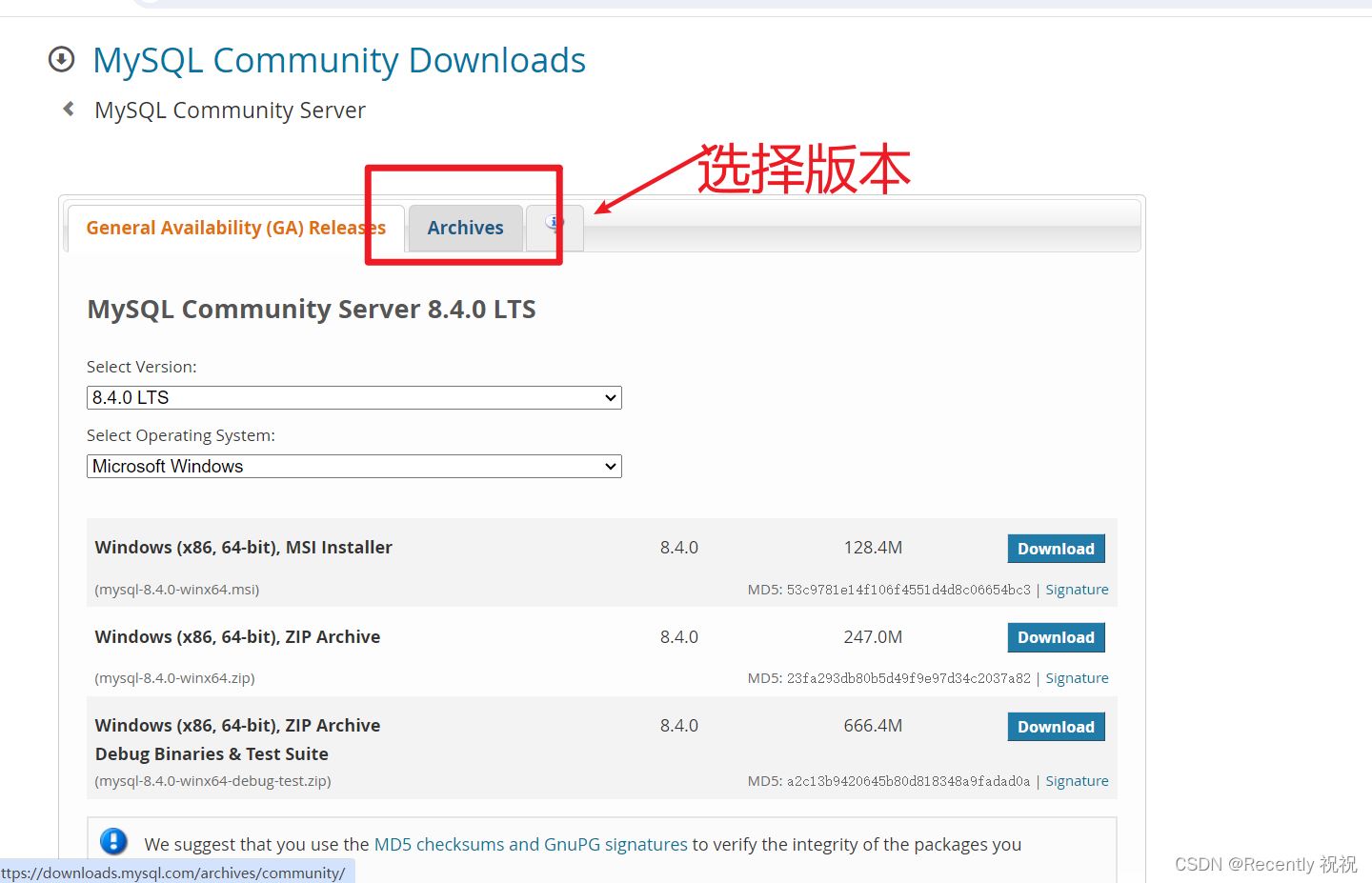
Task: Click the download circle icon beside page title
Action: [61, 60]
